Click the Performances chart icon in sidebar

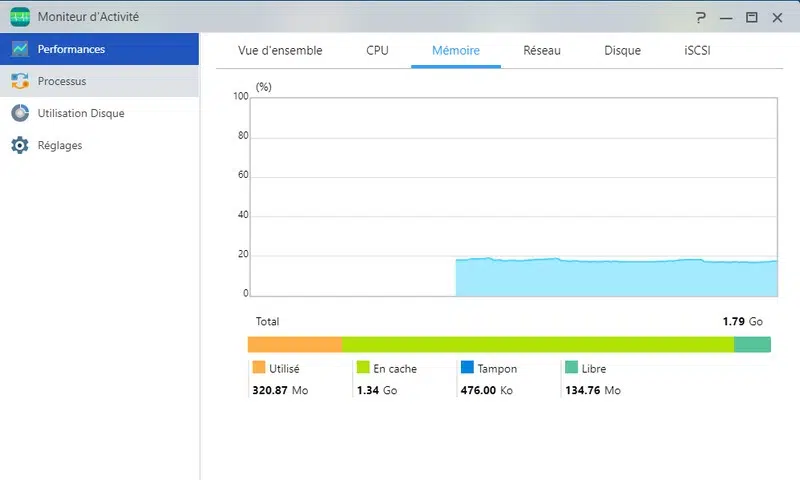coord(20,49)
